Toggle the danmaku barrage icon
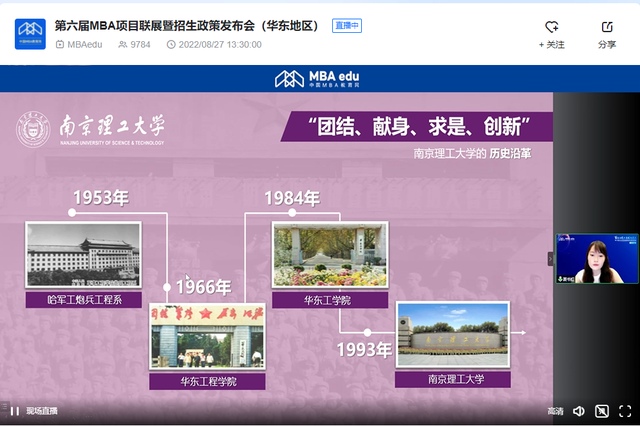640x426 pixels. tap(602, 411)
